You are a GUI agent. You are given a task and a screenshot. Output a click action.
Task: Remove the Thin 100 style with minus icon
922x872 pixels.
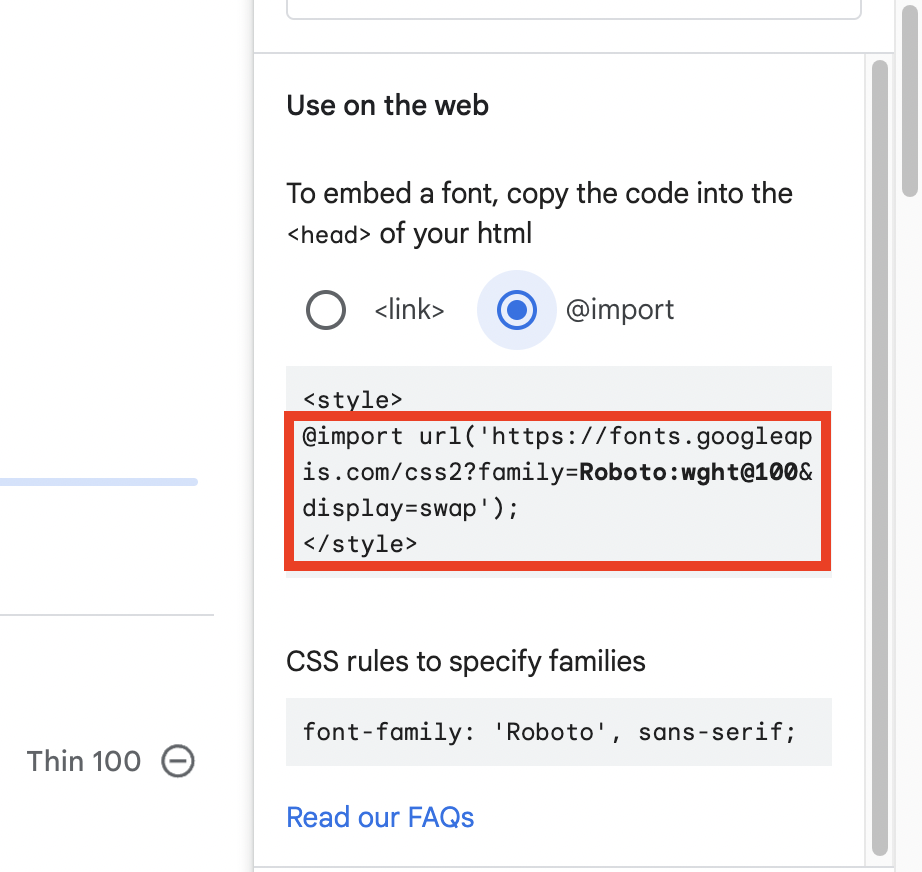(178, 761)
